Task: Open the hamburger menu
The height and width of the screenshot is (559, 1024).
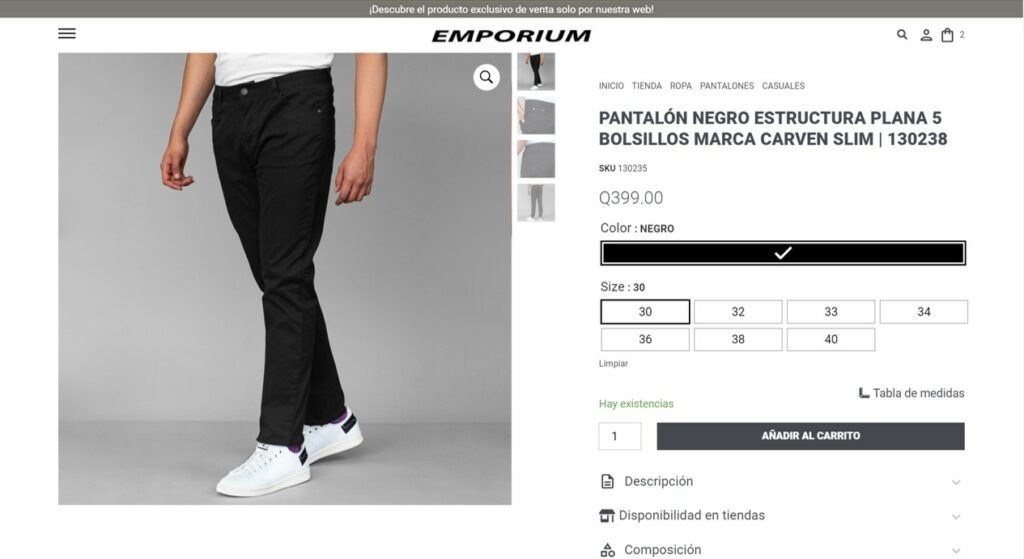Action: (x=67, y=33)
